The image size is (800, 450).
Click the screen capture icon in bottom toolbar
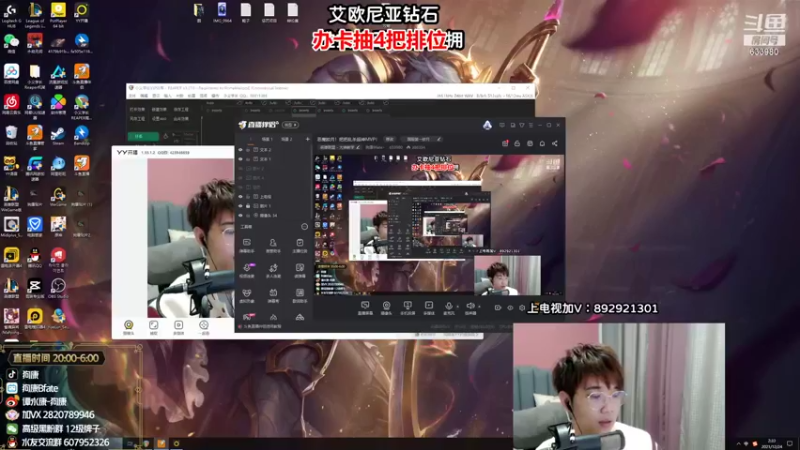coord(365,306)
